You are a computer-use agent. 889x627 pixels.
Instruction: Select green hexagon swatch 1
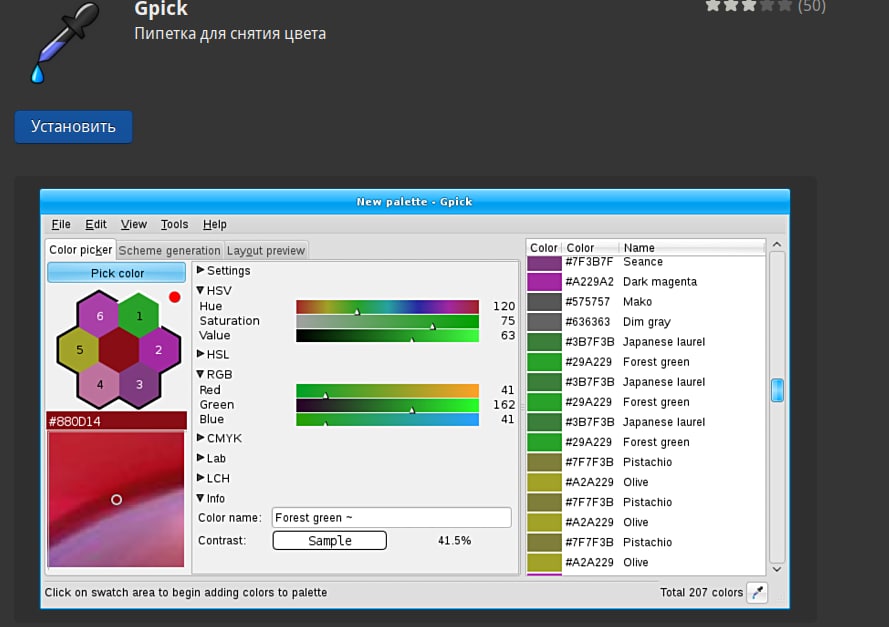[x=139, y=316]
